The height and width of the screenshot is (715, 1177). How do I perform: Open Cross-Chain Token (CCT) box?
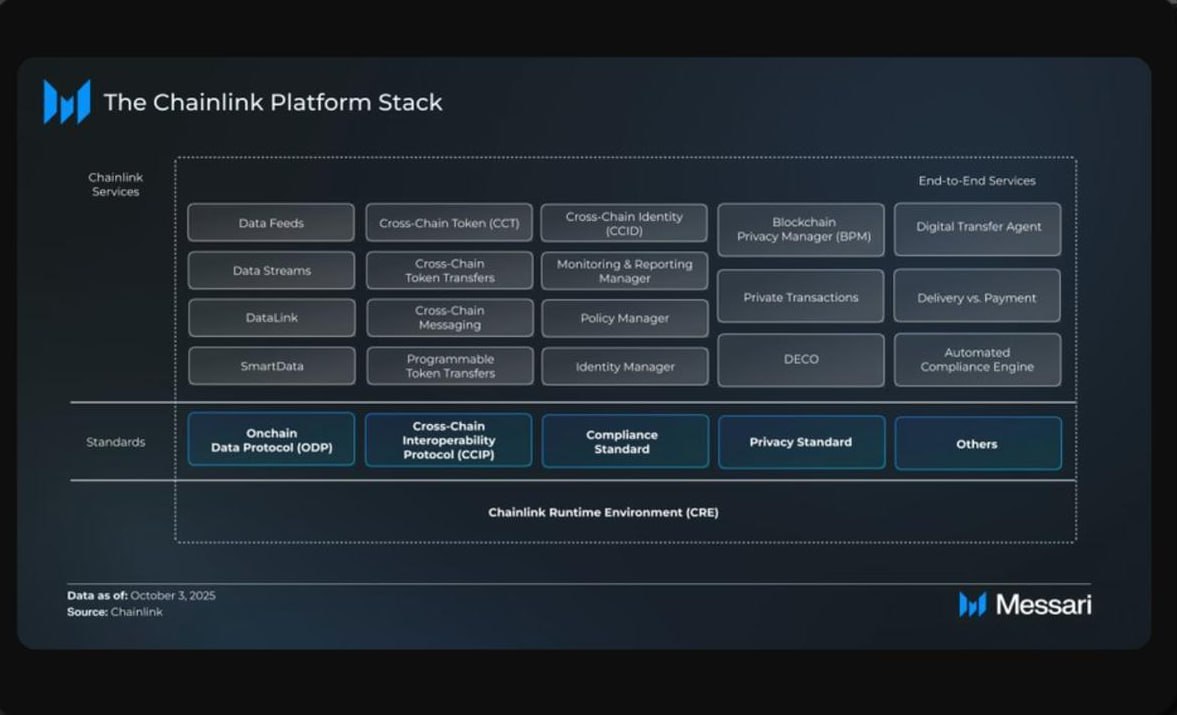[449, 223]
